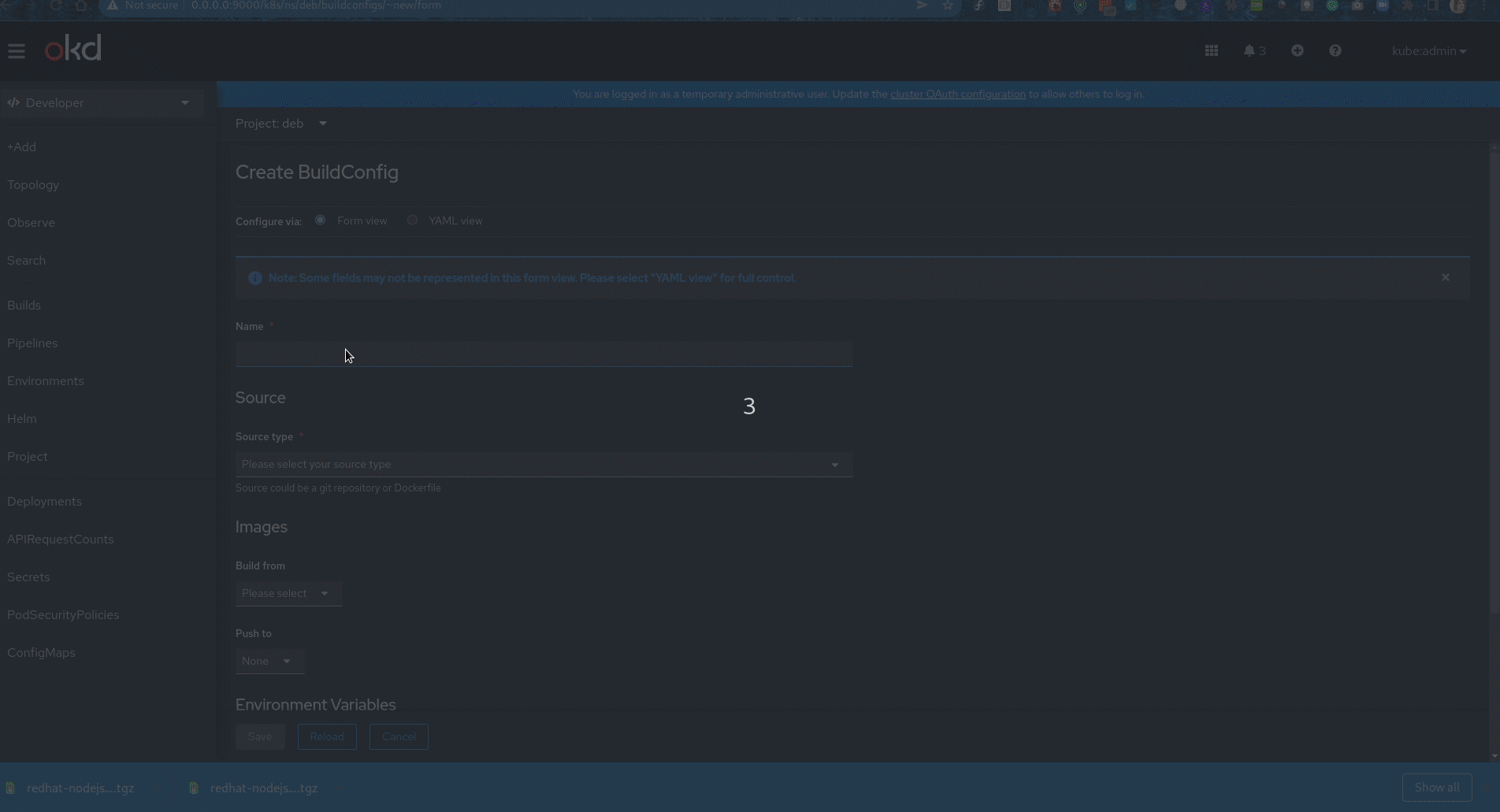This screenshot has width=1500, height=812.
Task: Click the Reload button
Action: point(327,736)
